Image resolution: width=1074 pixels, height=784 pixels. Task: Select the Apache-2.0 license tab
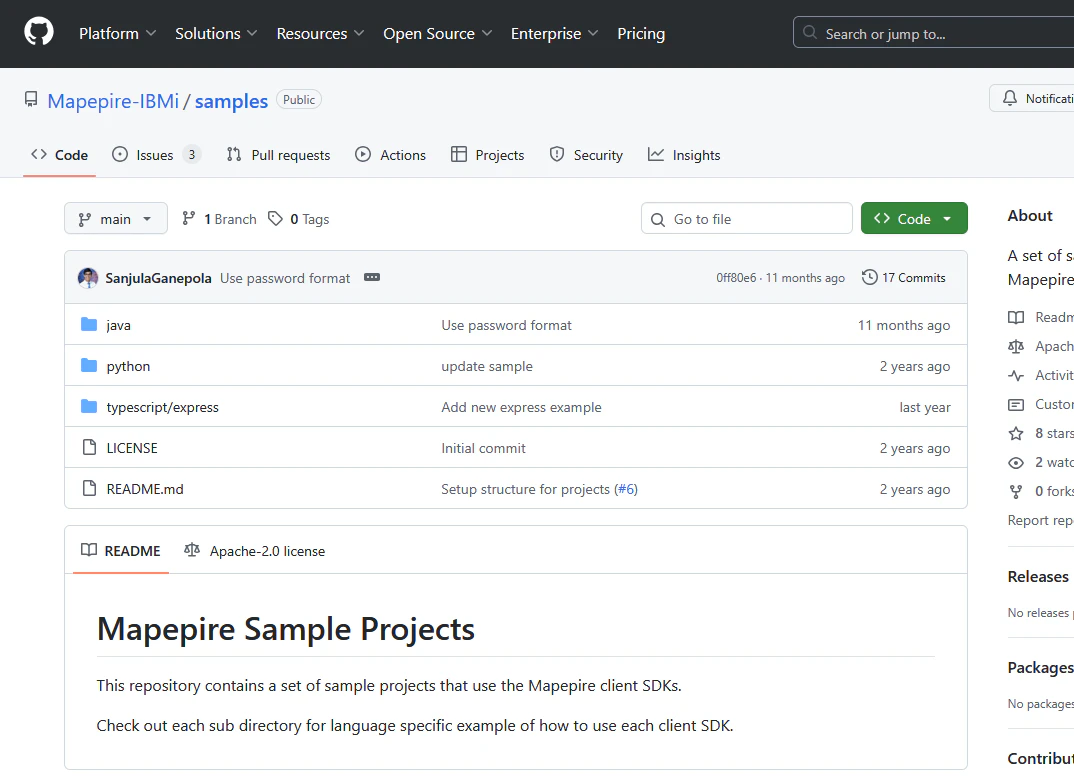255,551
